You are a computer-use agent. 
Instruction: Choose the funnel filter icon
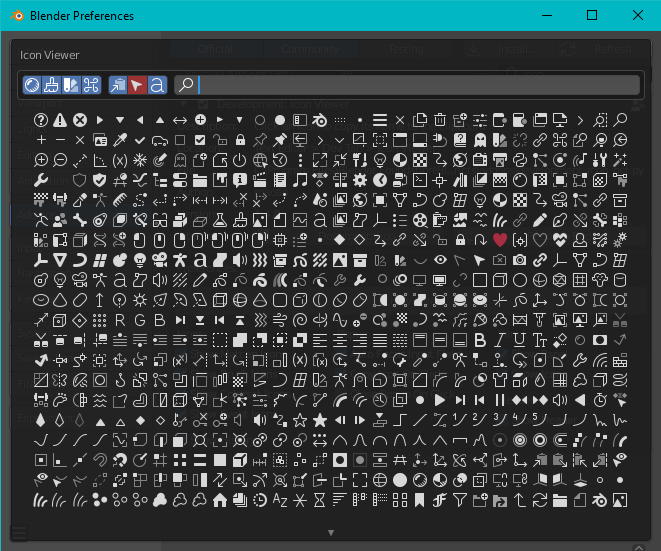click(x=460, y=500)
